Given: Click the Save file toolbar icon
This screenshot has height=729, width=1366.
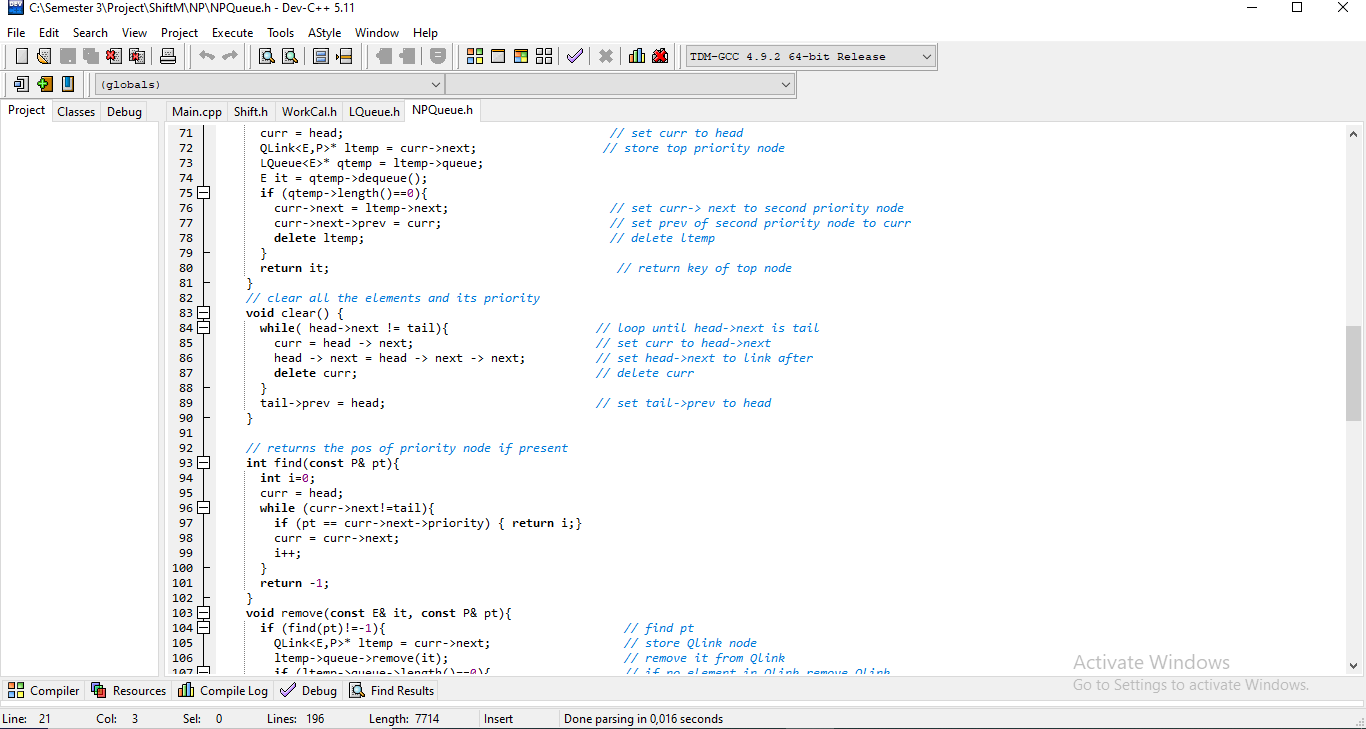Looking at the screenshot, I should click(x=67, y=56).
